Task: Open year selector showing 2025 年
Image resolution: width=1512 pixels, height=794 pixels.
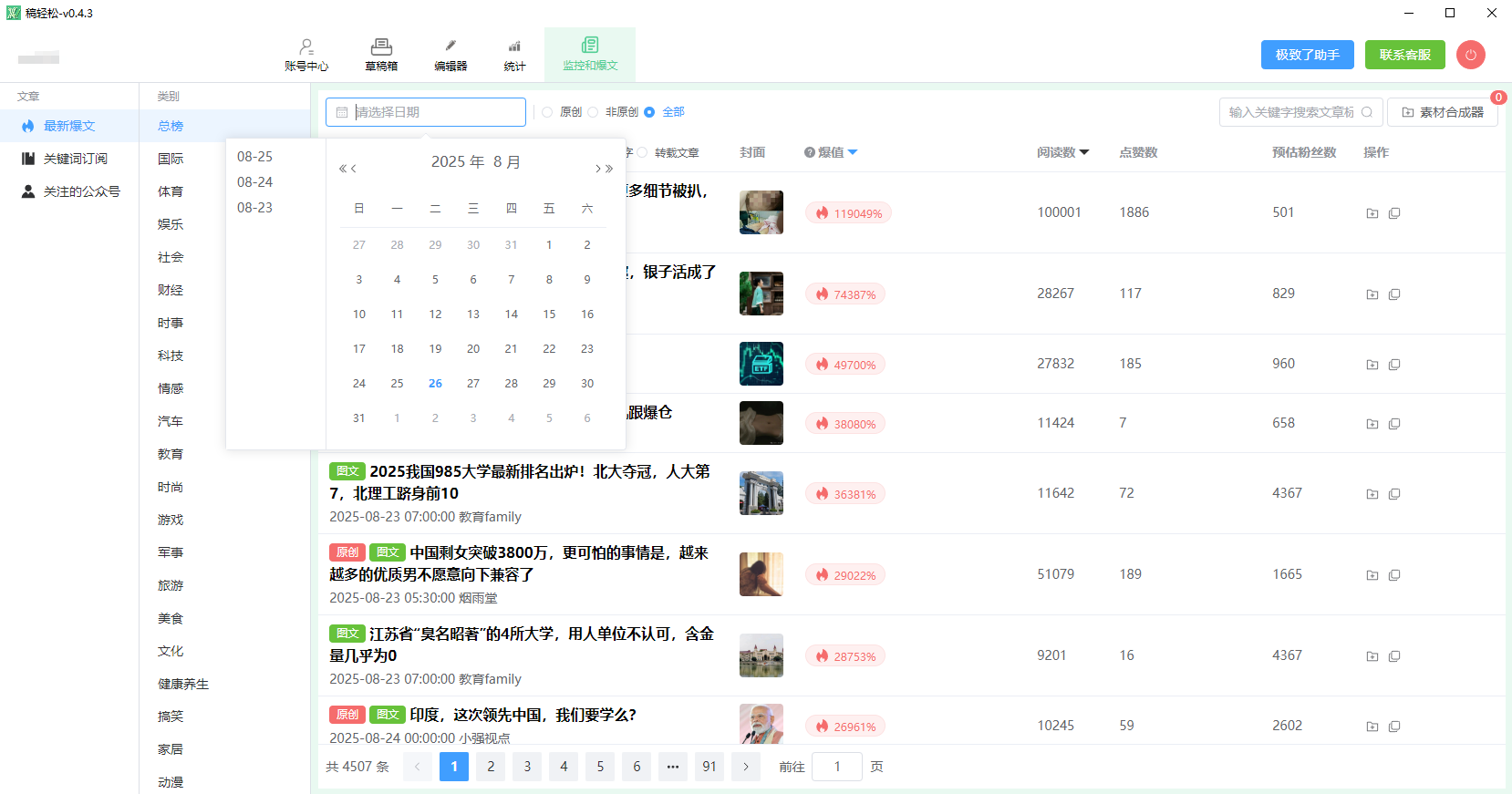Action: pyautogui.click(x=458, y=162)
